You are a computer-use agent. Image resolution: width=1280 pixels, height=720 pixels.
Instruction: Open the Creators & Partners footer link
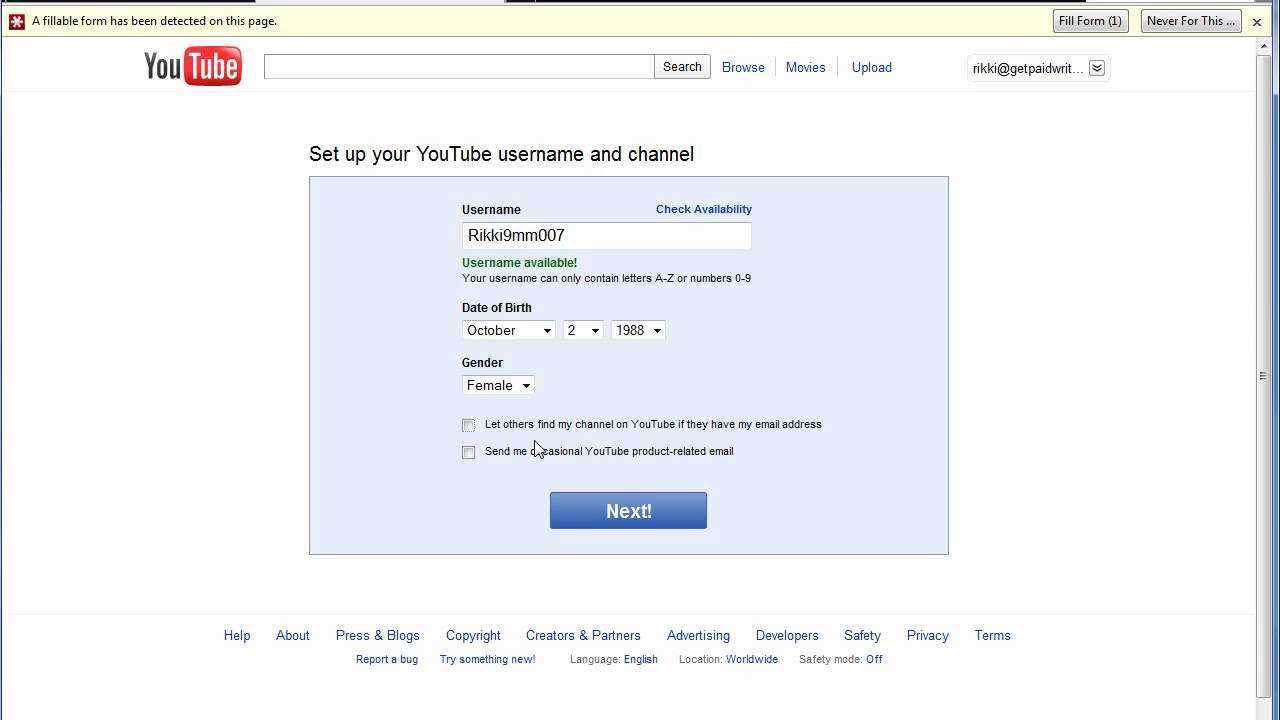(x=583, y=635)
